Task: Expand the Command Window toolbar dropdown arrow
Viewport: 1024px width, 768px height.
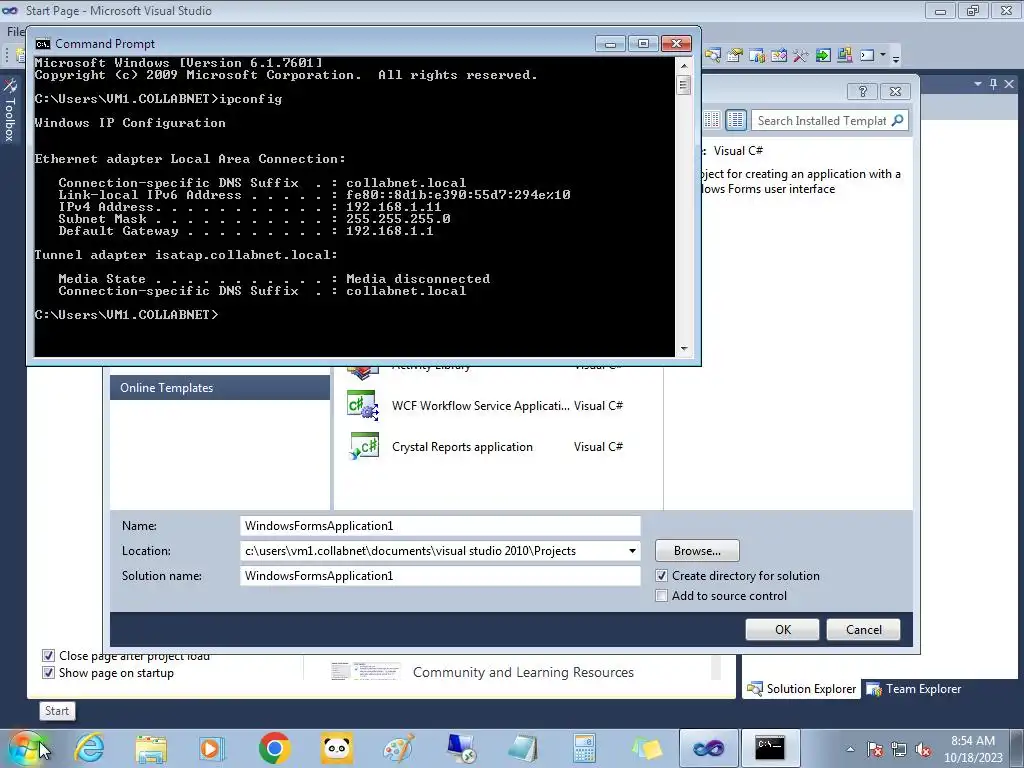Action: [883, 55]
